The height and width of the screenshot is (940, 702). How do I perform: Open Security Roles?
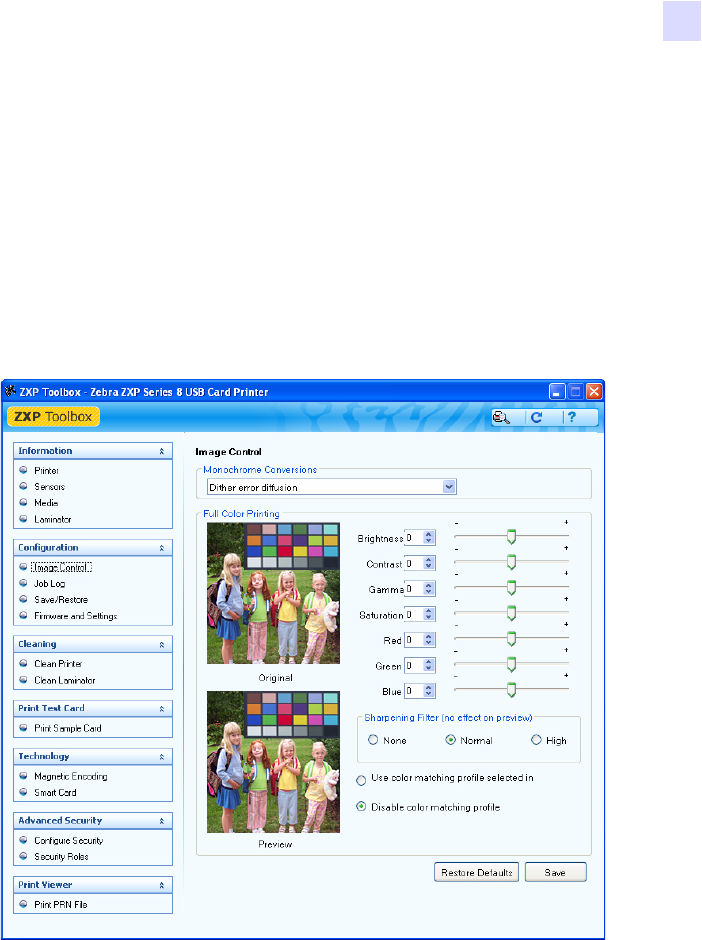click(61, 857)
